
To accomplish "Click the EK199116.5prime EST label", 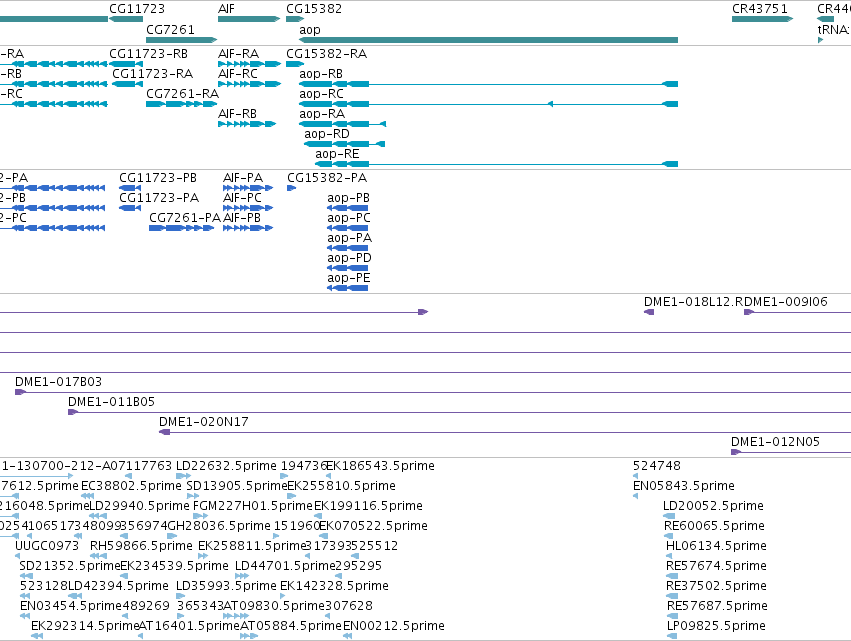I will (369, 506).
